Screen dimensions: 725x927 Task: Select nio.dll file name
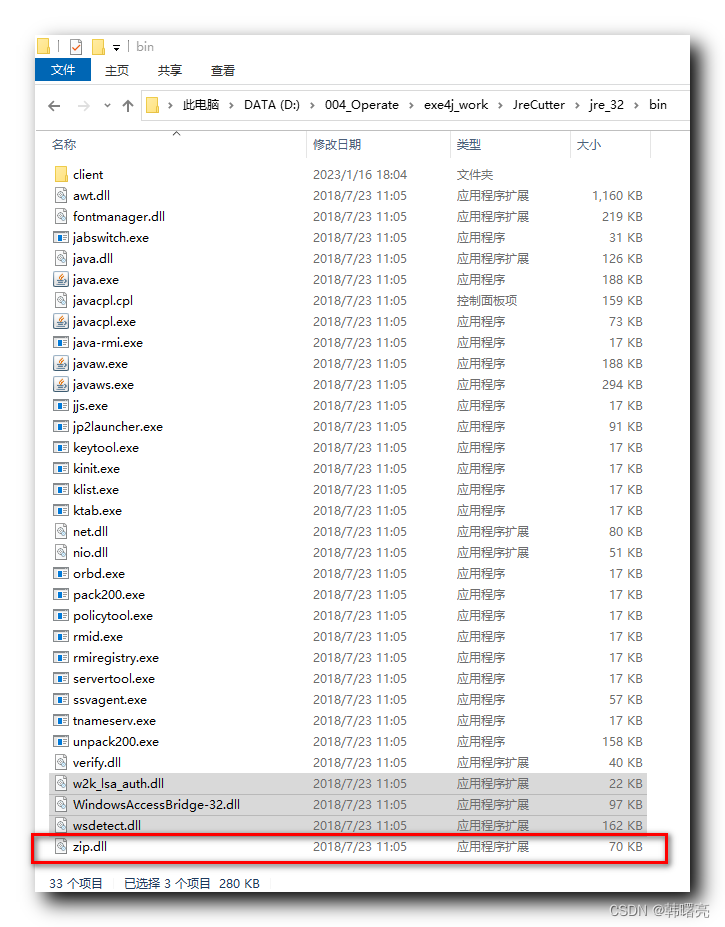pyautogui.click(x=90, y=552)
